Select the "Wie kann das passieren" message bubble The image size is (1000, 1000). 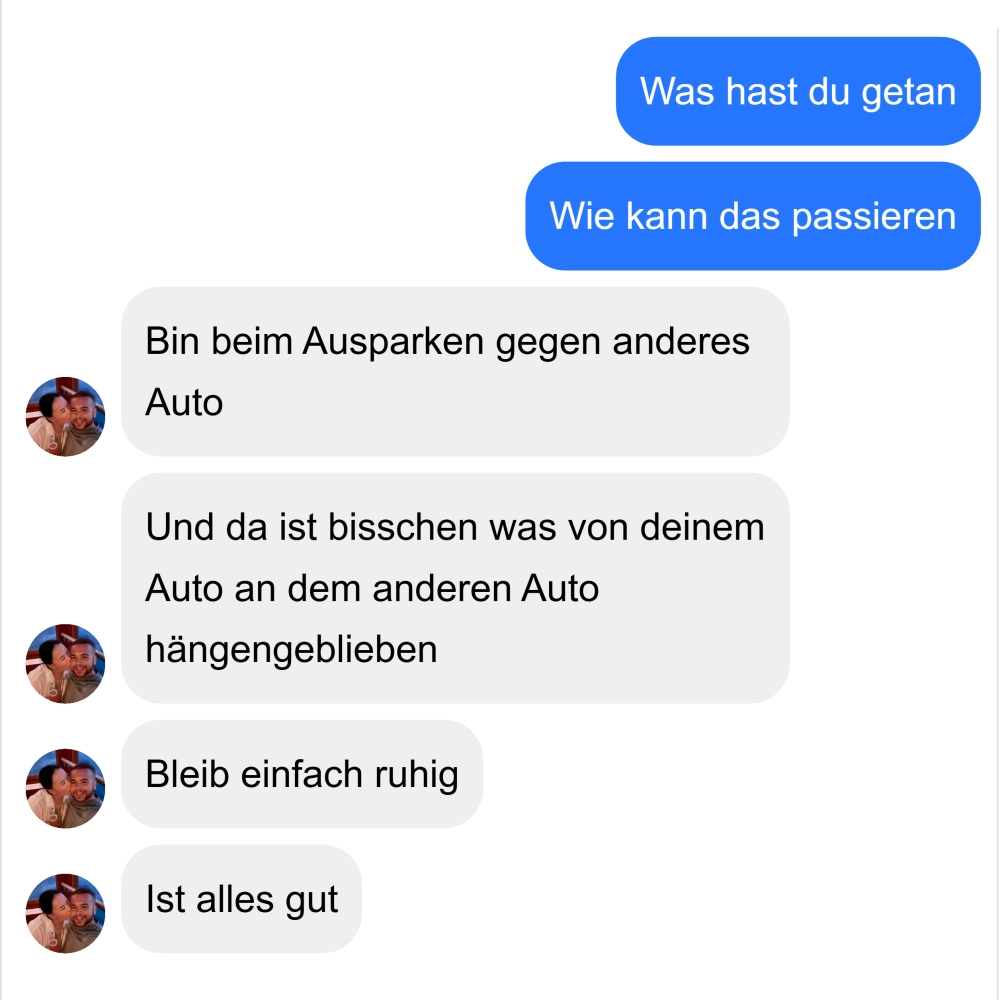(753, 216)
